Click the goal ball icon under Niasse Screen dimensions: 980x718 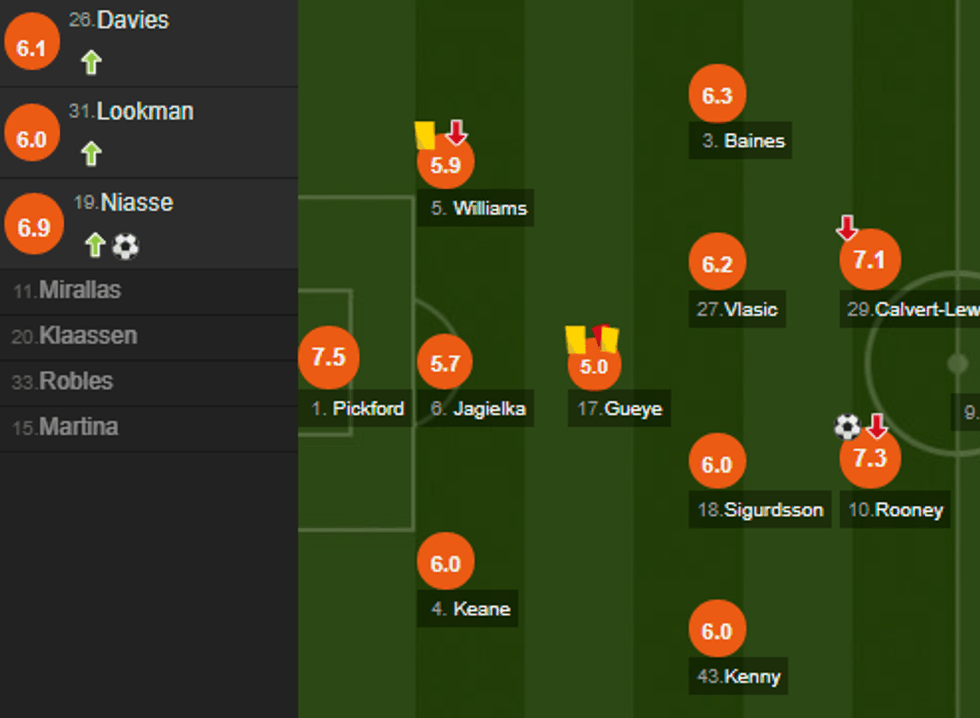pyautogui.click(x=126, y=245)
